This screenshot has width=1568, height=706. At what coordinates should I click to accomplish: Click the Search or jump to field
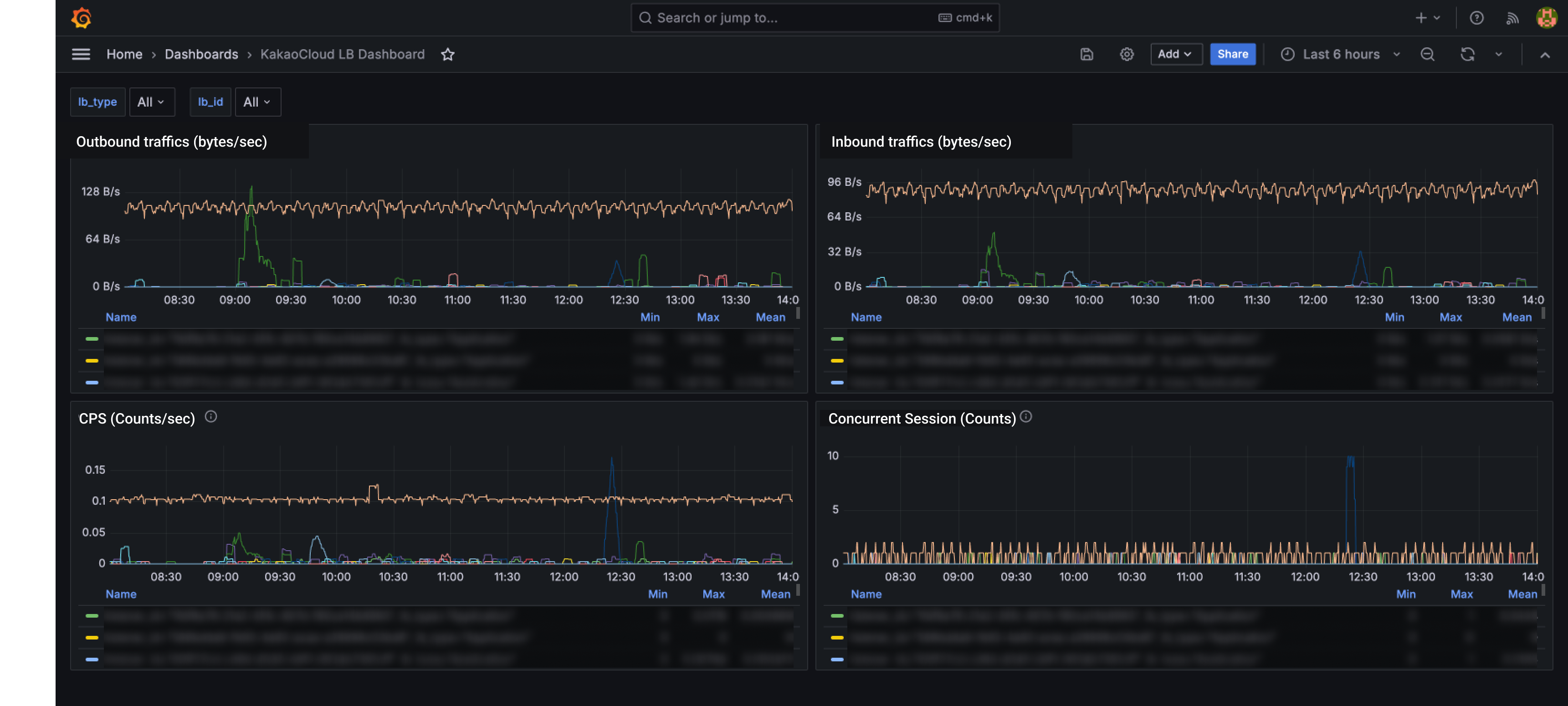(x=815, y=18)
